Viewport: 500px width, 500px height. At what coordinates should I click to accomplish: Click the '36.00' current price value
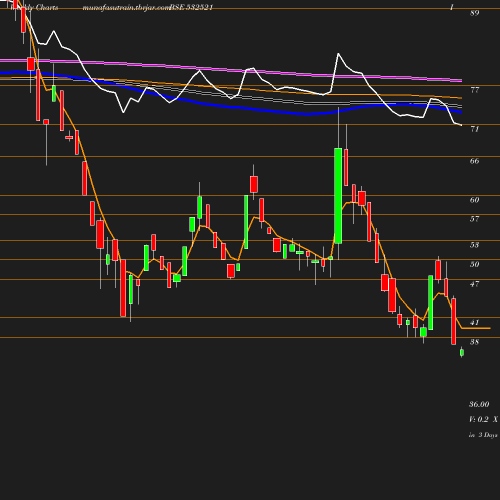479,404
